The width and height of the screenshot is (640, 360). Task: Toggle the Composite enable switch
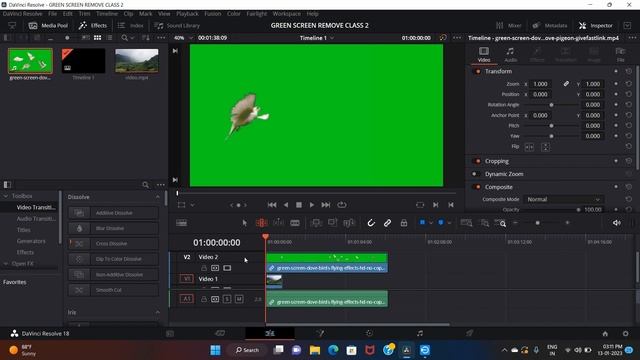[x=477, y=187]
